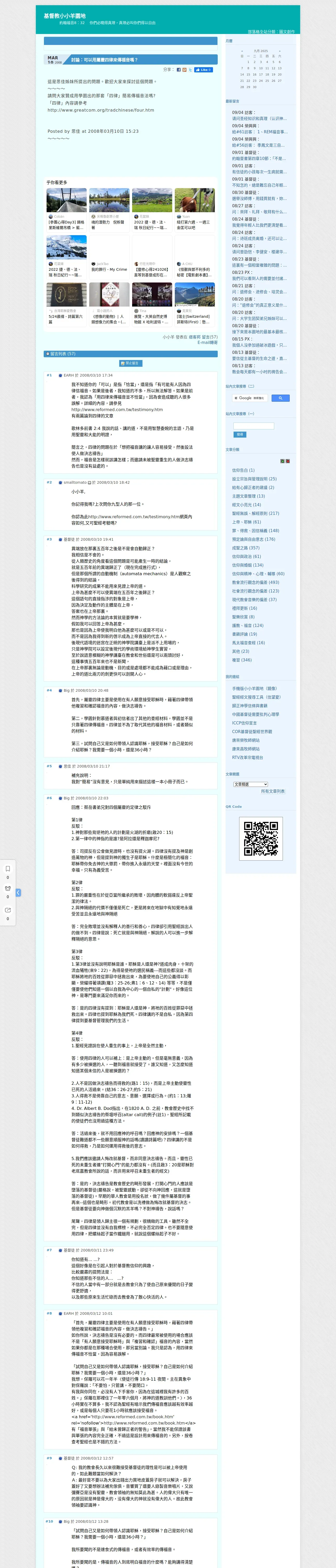336x1568 pixels.
Task: Open the 手機版小小羊園地（鏡像） link
Action: [x=254, y=688]
